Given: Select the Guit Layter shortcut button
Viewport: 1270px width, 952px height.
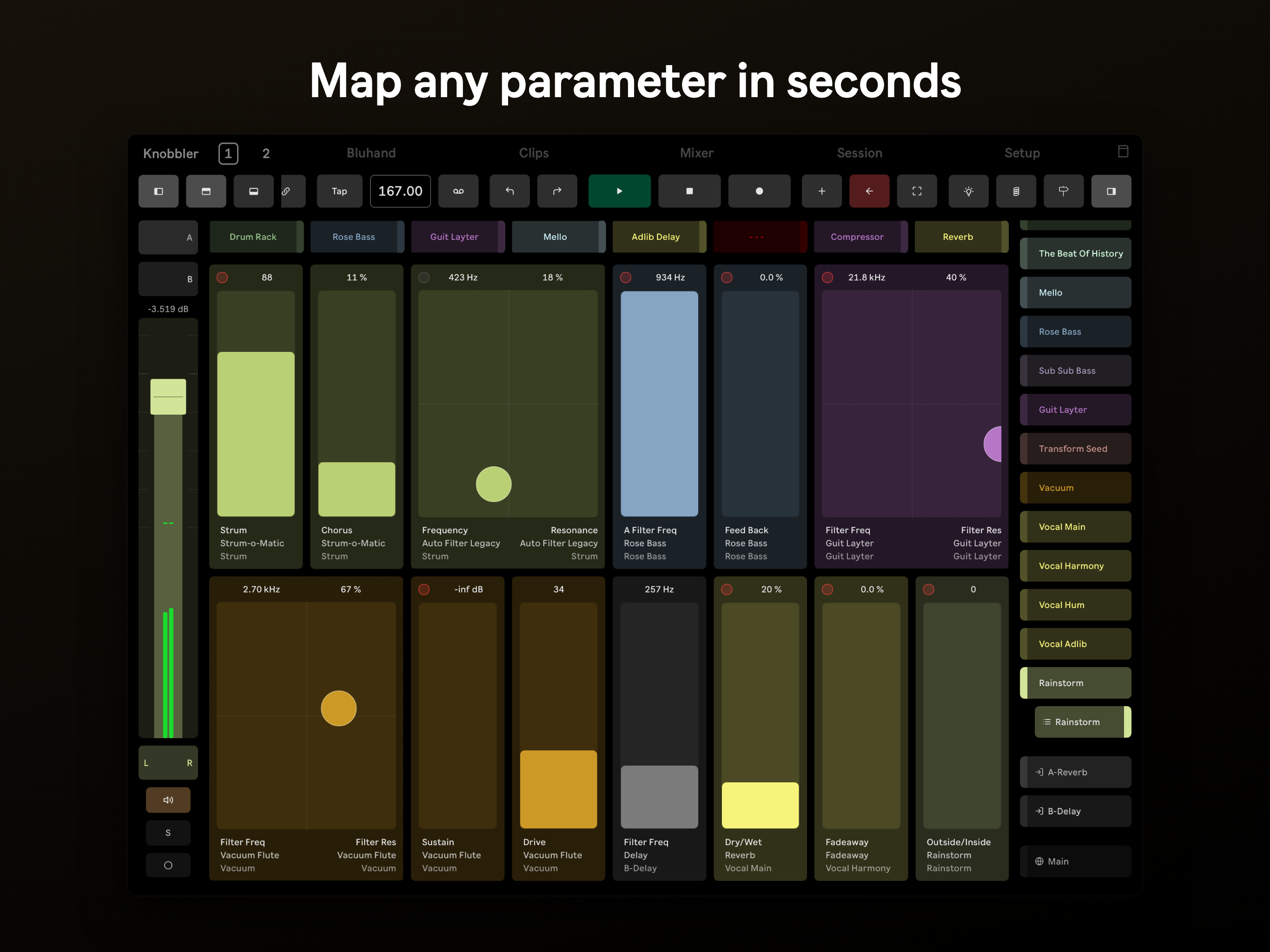Looking at the screenshot, I should (457, 237).
